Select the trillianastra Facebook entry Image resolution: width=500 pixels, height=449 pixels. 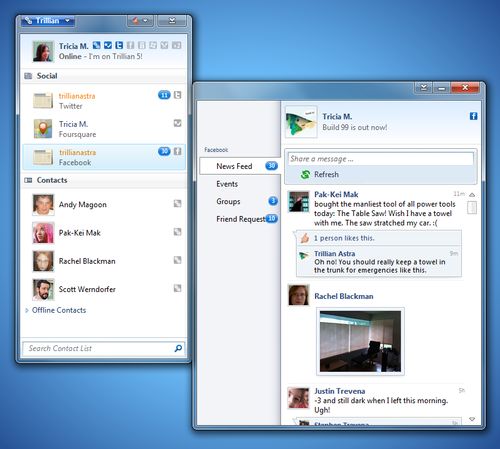[104, 157]
